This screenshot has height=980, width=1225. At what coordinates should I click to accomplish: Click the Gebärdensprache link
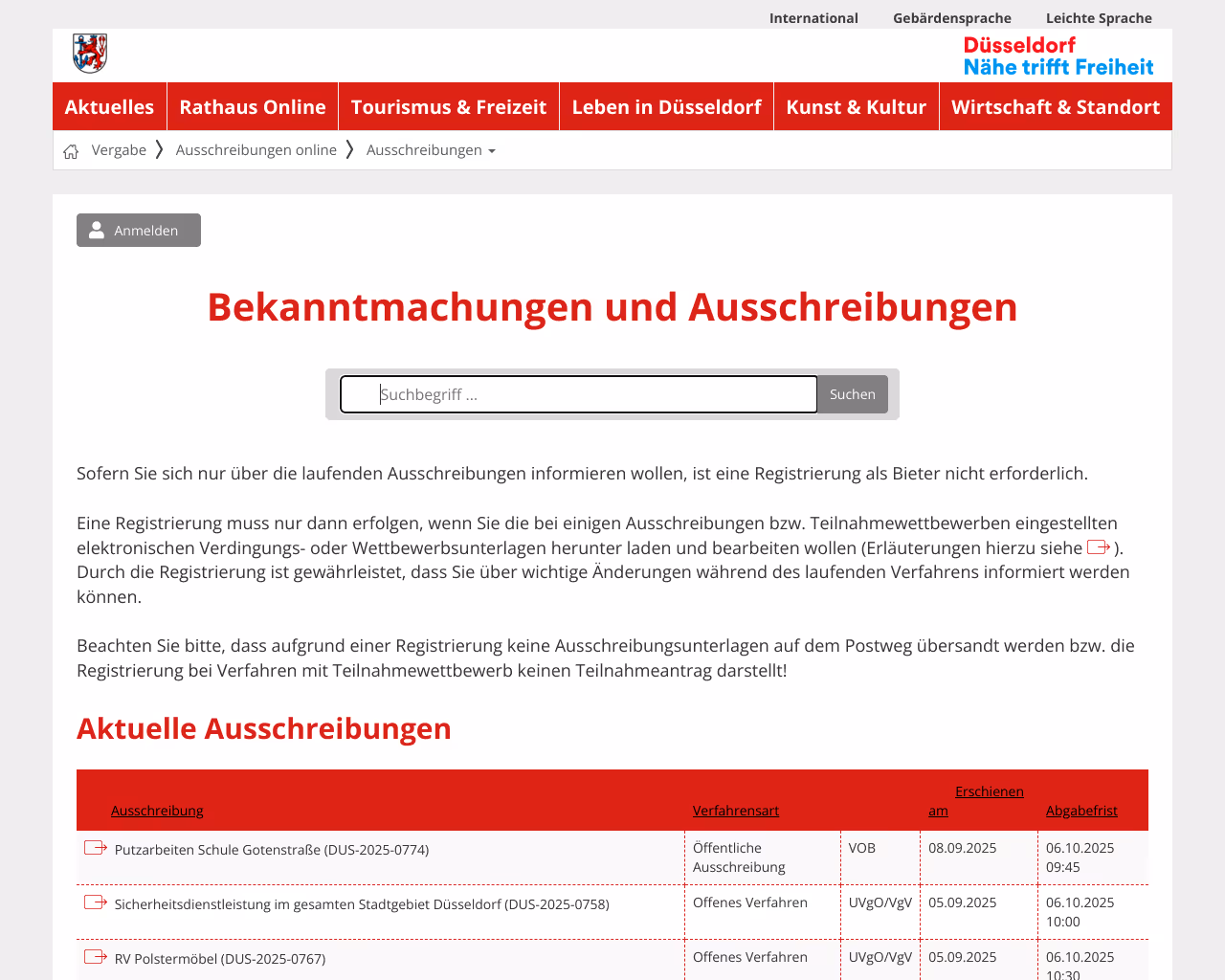pos(952,18)
